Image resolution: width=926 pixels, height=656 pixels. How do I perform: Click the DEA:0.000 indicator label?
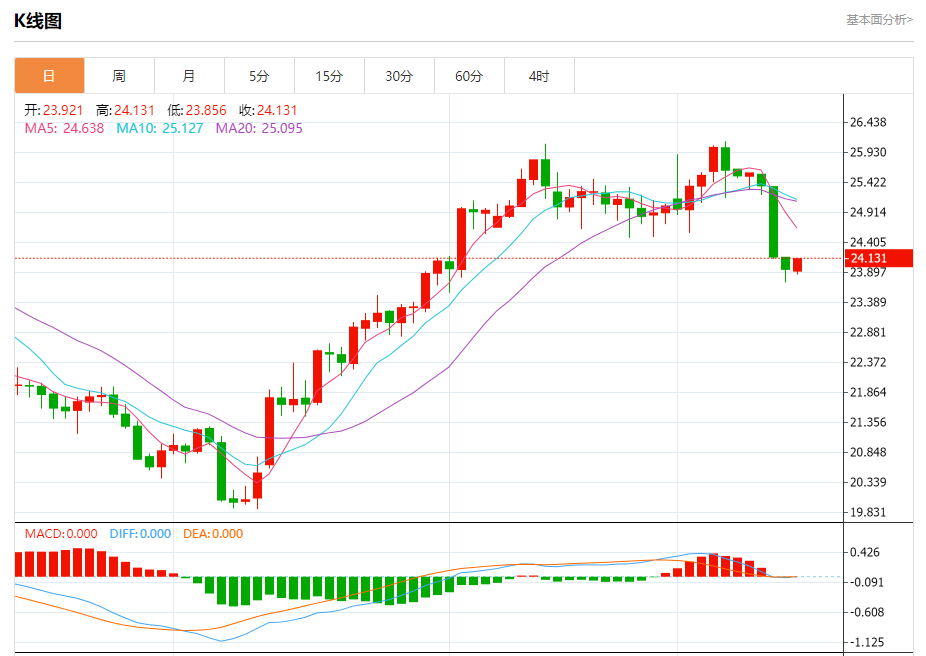(x=213, y=534)
